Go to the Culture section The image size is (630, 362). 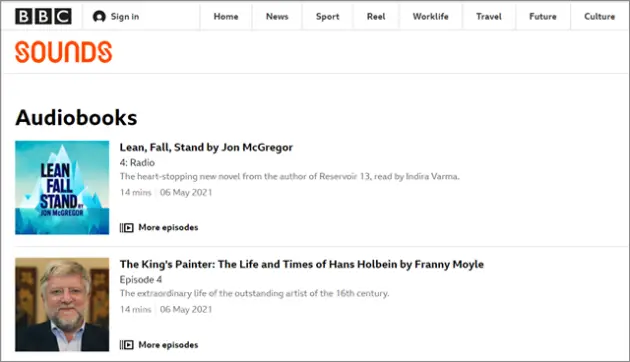coord(599,16)
